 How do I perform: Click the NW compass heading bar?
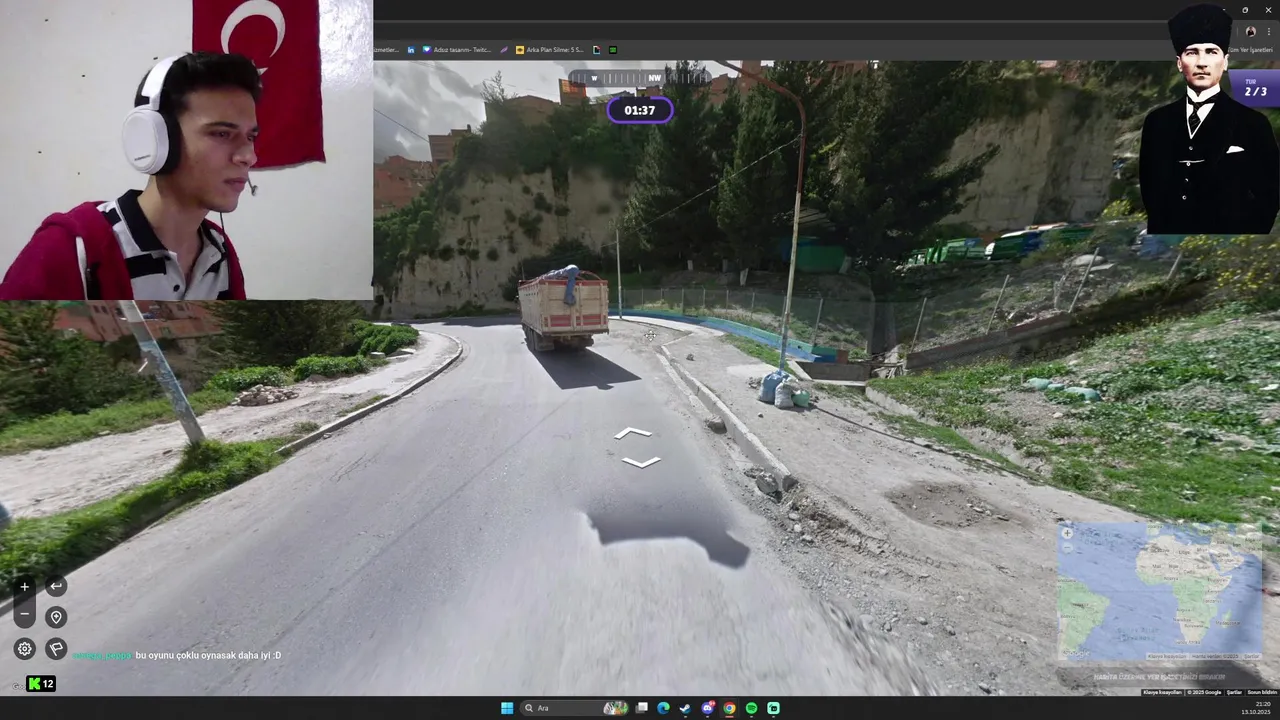coord(640,78)
